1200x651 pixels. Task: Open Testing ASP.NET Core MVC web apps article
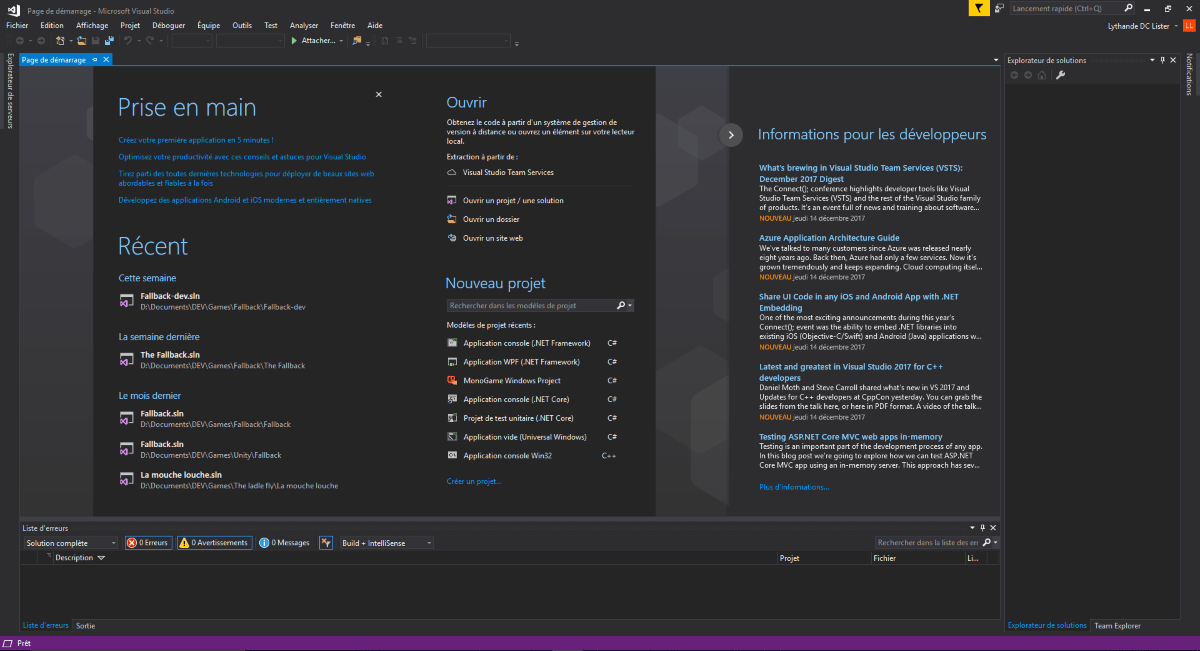point(851,437)
